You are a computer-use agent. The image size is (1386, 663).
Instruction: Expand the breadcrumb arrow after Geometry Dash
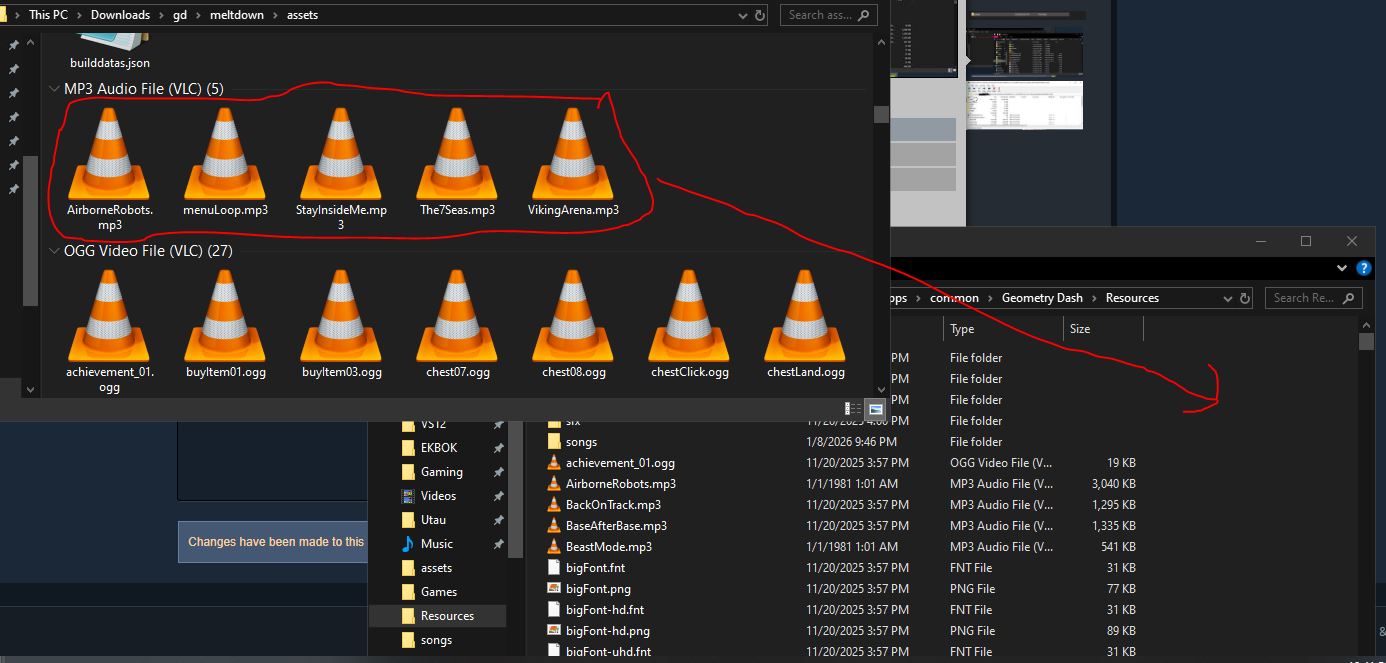(x=1094, y=298)
